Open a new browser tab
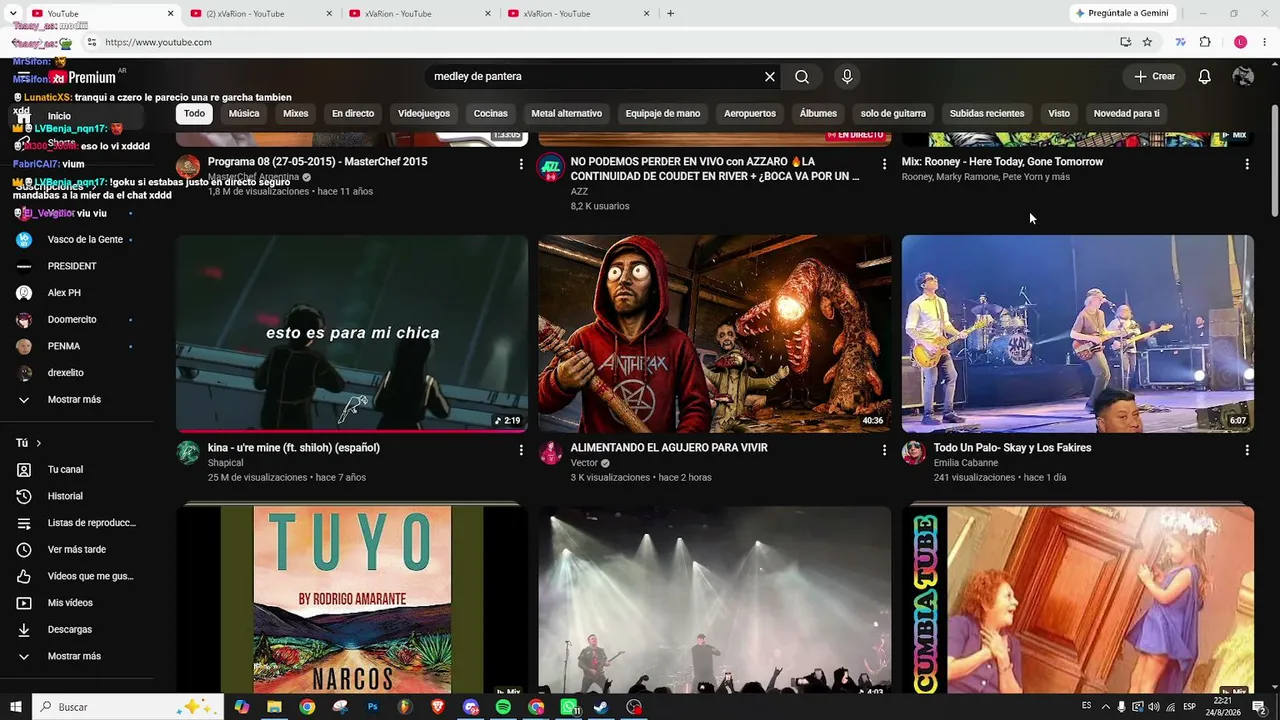Screen dimensions: 1280x720 pos(670,14)
